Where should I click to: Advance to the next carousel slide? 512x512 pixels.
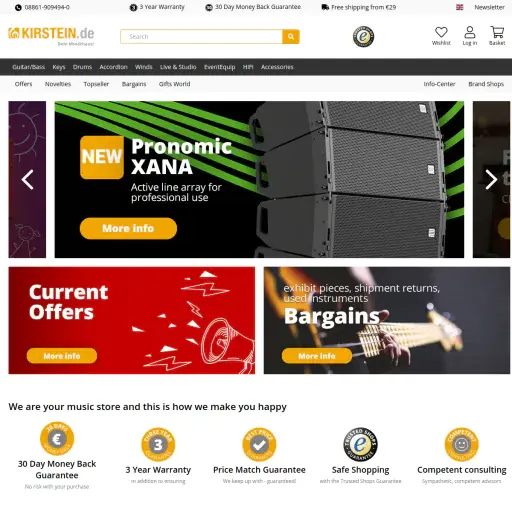click(x=491, y=180)
